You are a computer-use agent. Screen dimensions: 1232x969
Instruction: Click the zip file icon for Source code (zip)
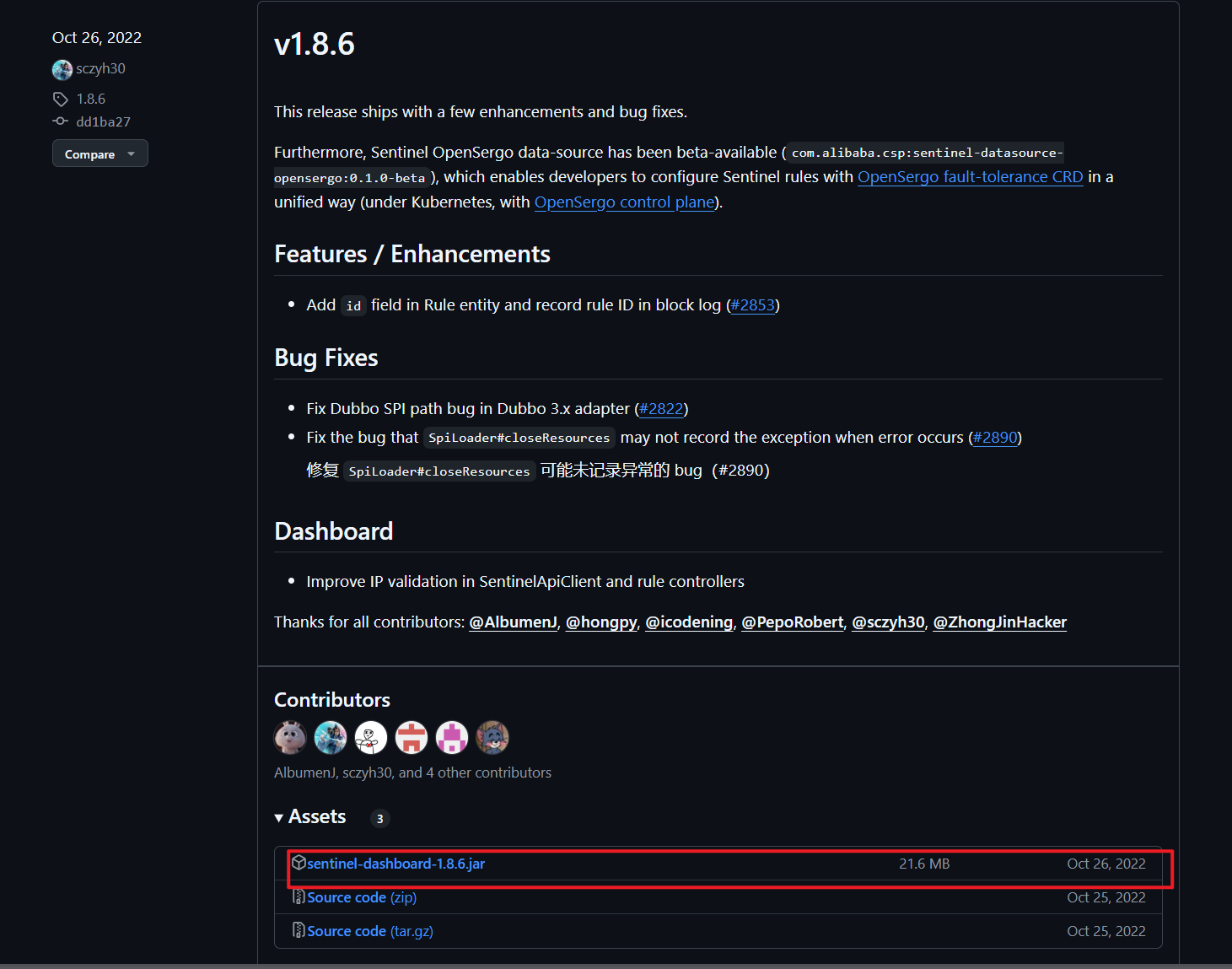299,896
